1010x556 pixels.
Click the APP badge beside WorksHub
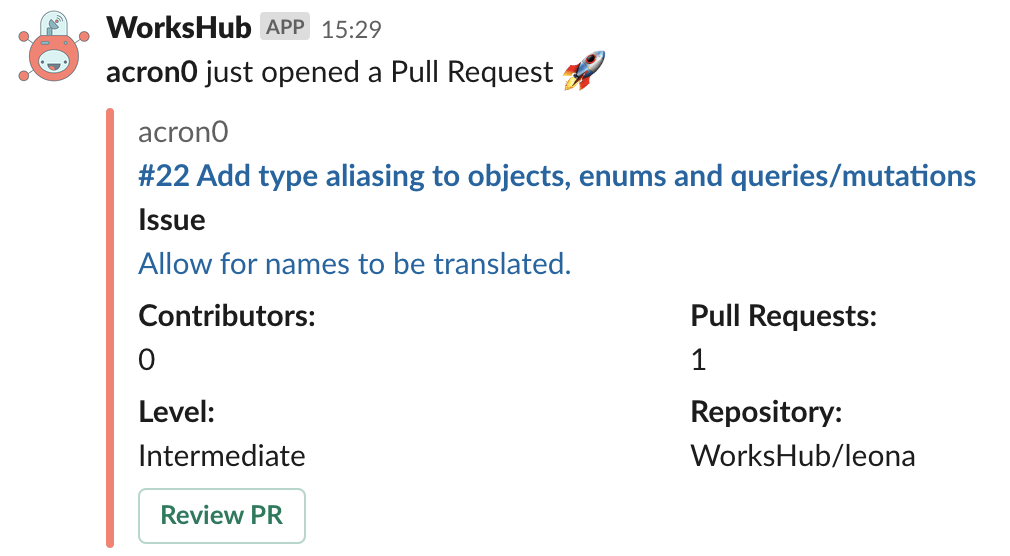285,27
